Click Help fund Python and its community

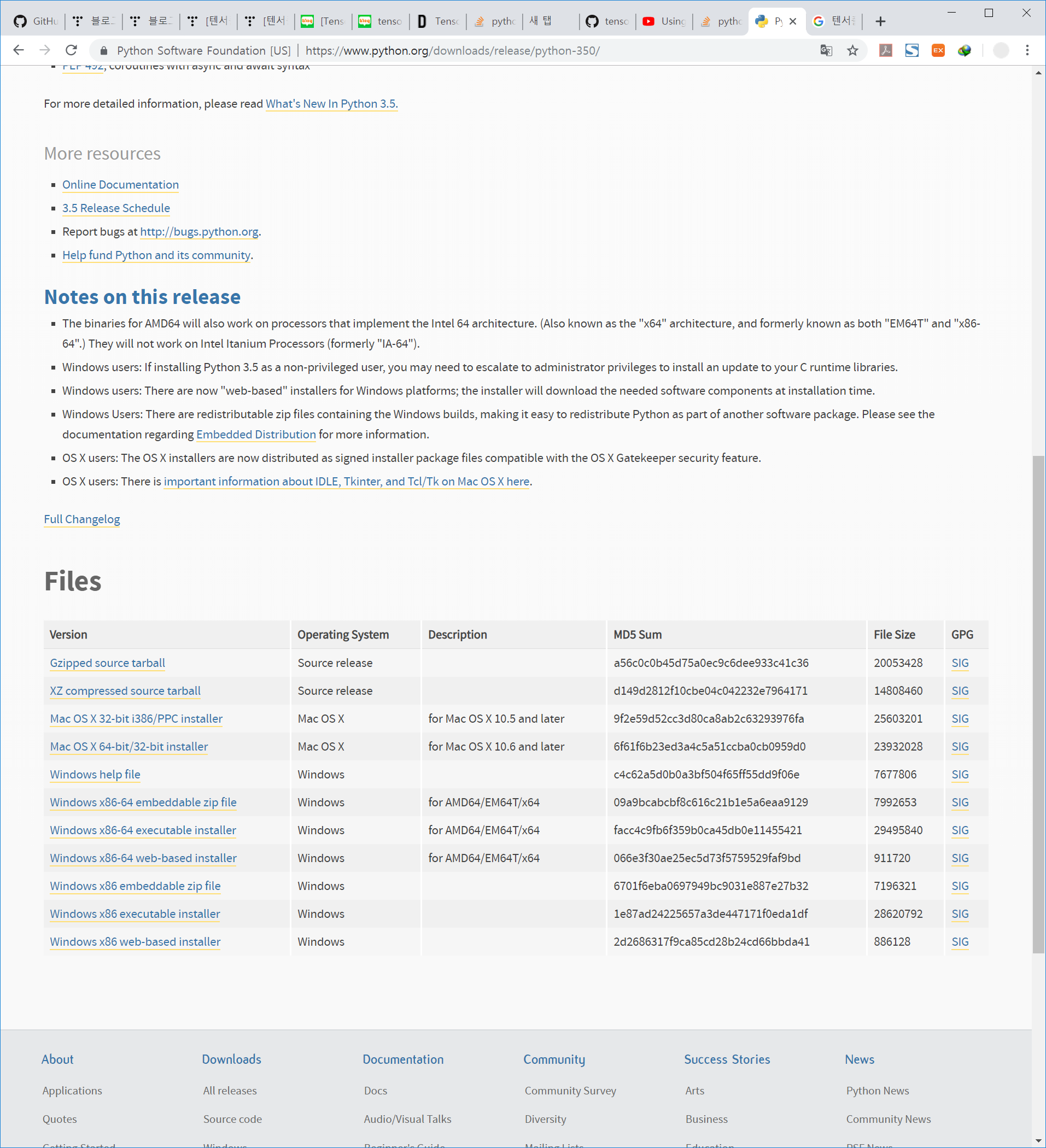pyautogui.click(x=157, y=255)
